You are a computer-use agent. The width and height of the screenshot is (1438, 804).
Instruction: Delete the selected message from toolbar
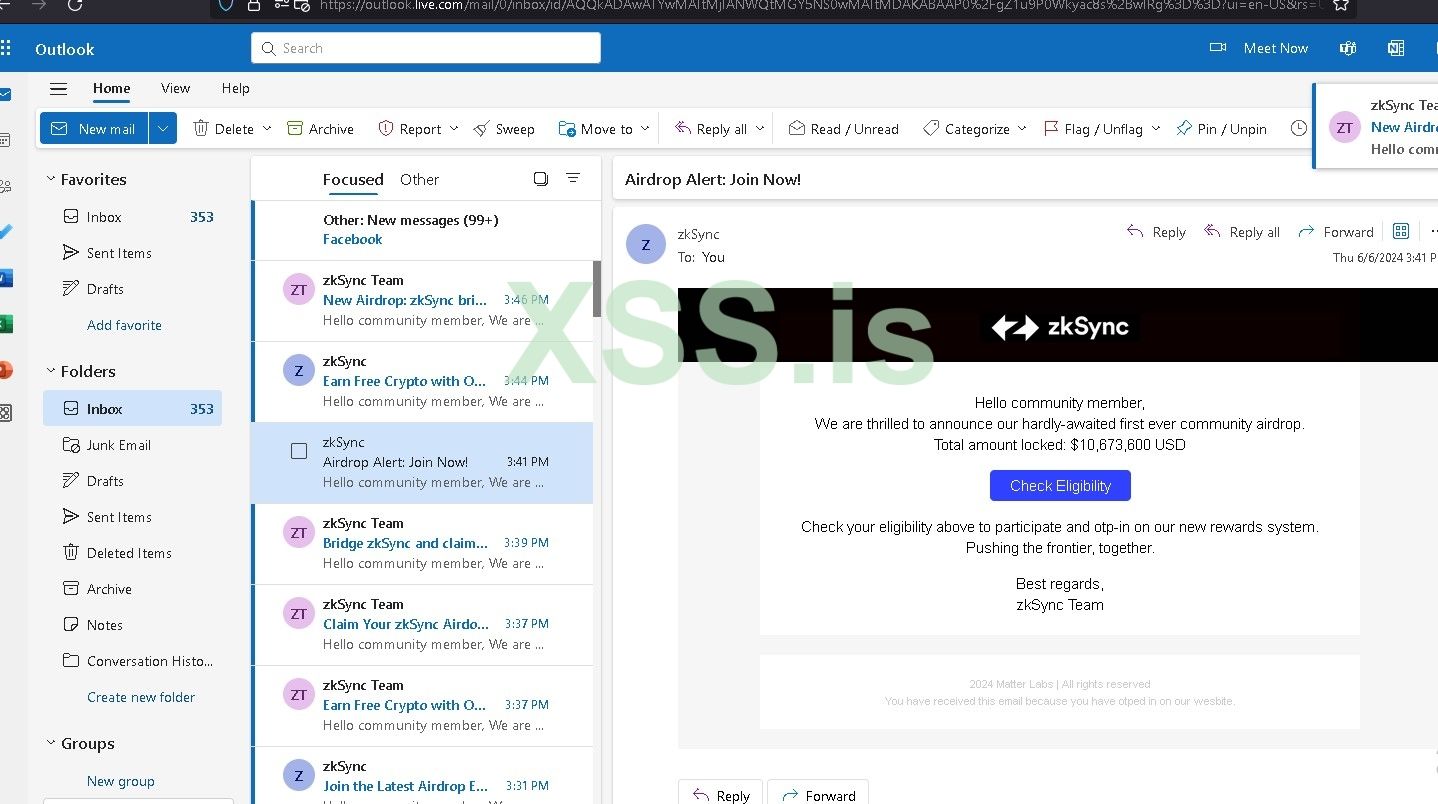(223, 128)
